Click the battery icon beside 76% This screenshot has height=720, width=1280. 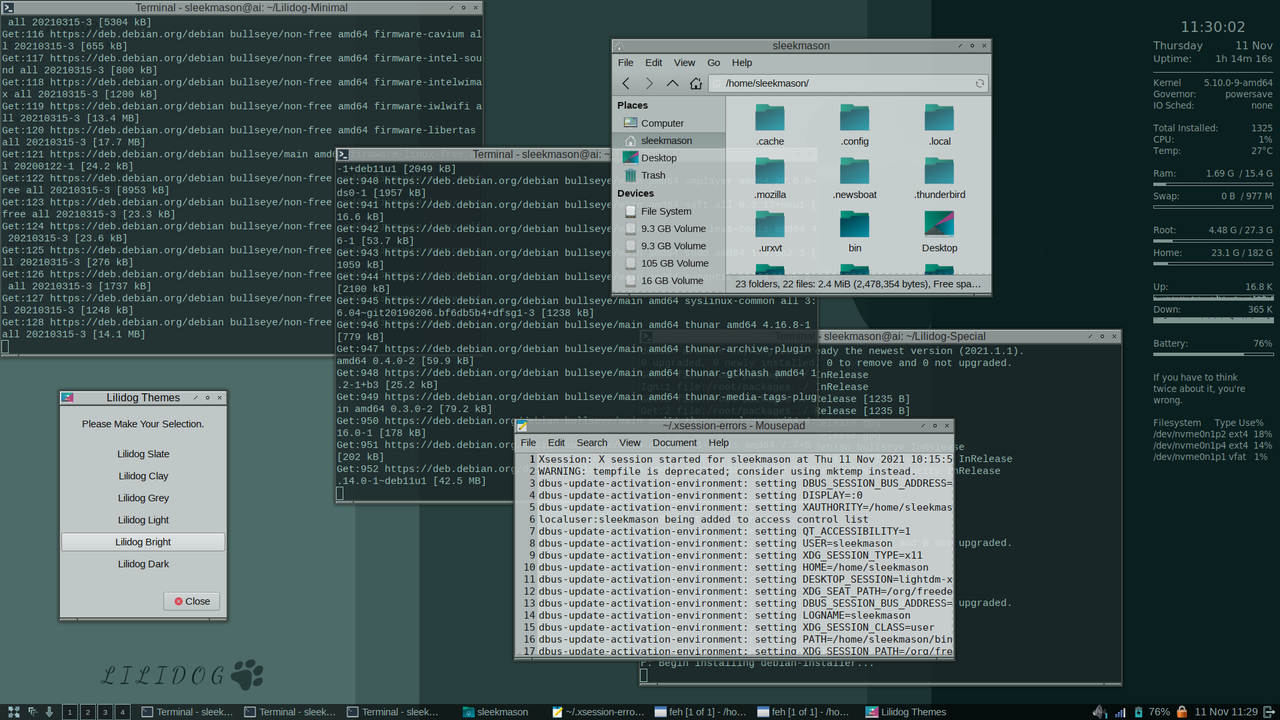(x=1137, y=712)
